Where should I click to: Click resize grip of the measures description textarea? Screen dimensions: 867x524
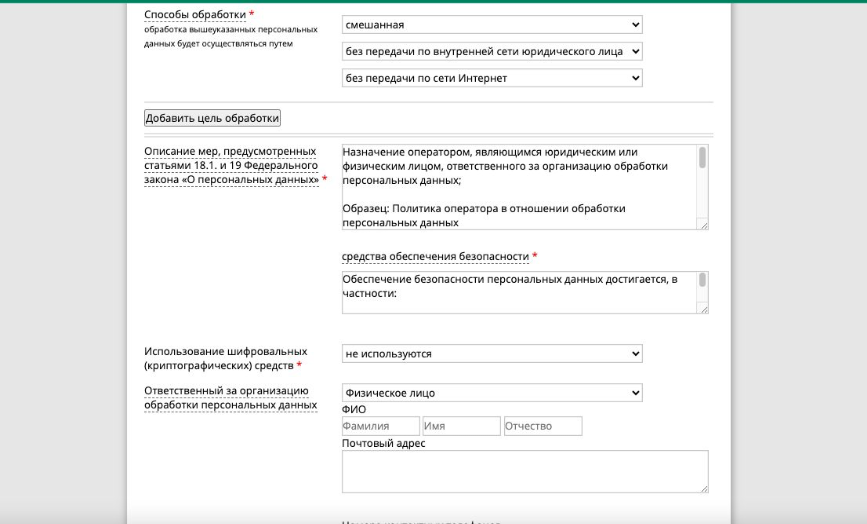[703, 225]
